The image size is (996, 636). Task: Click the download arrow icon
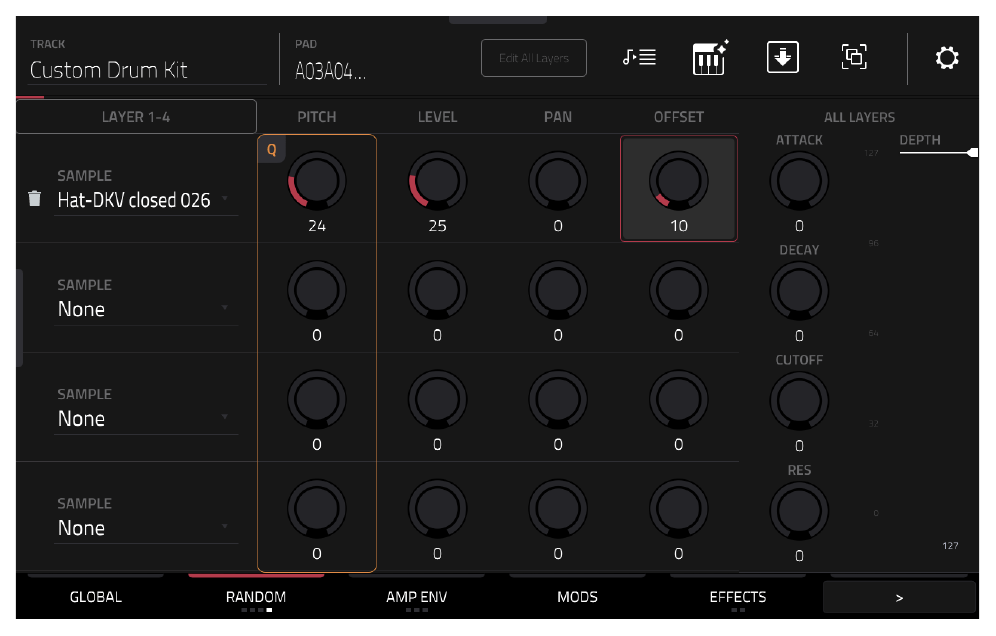click(783, 57)
